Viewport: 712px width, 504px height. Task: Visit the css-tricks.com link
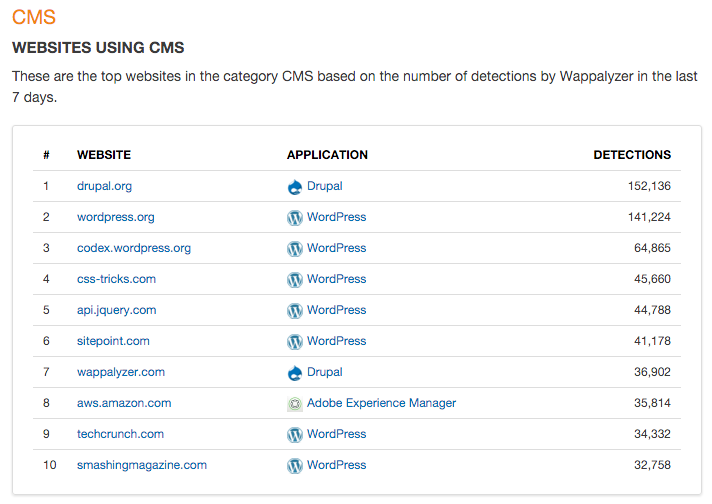pos(116,279)
